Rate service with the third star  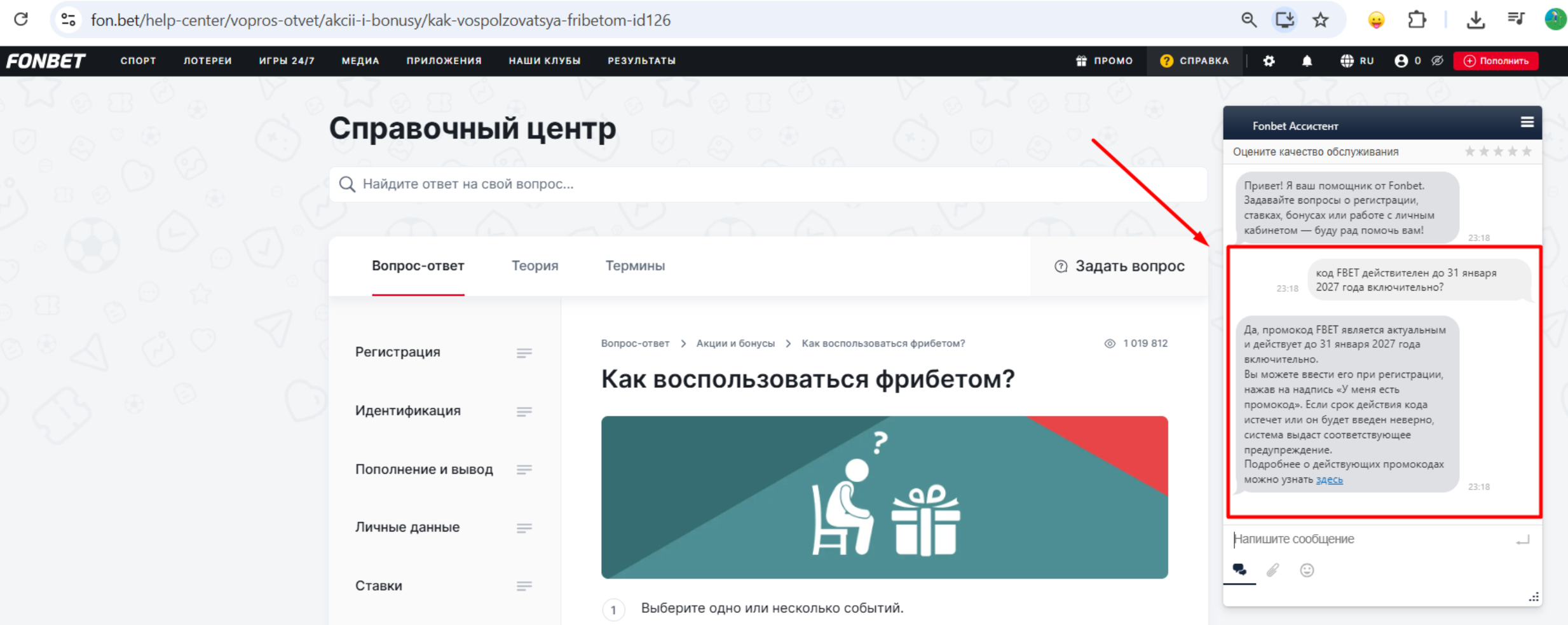(1498, 151)
